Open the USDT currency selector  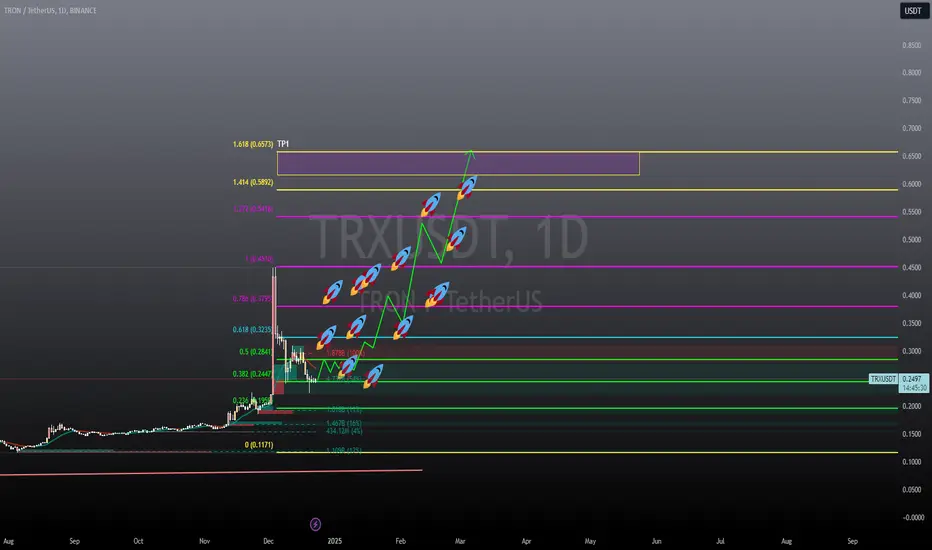[913, 11]
